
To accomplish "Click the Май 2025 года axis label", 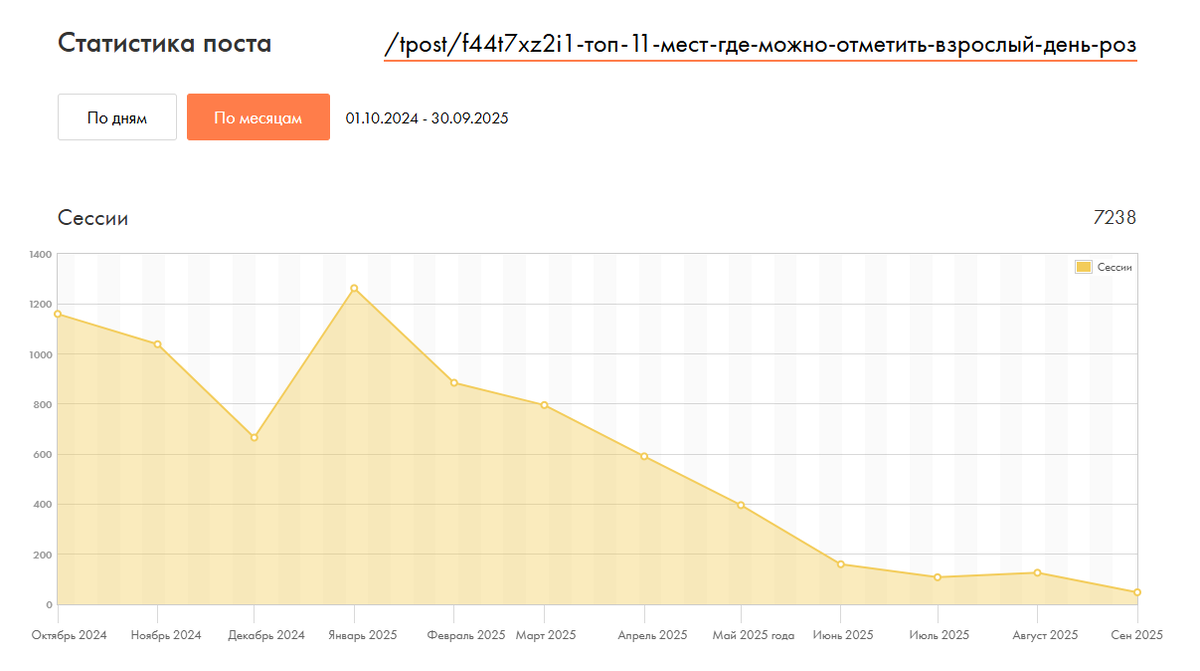I will 753,635.
